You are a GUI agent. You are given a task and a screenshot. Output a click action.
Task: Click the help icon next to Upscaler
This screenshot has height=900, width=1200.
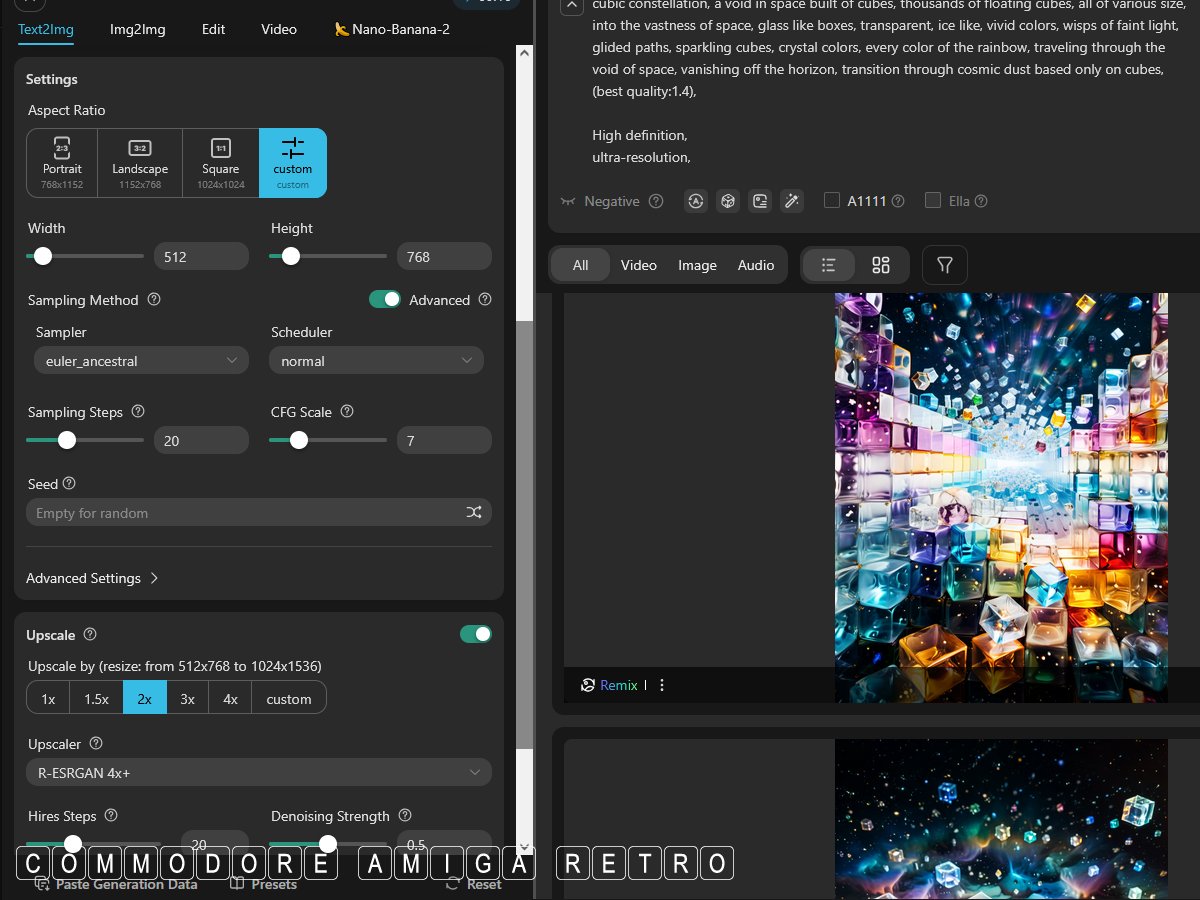pos(96,744)
